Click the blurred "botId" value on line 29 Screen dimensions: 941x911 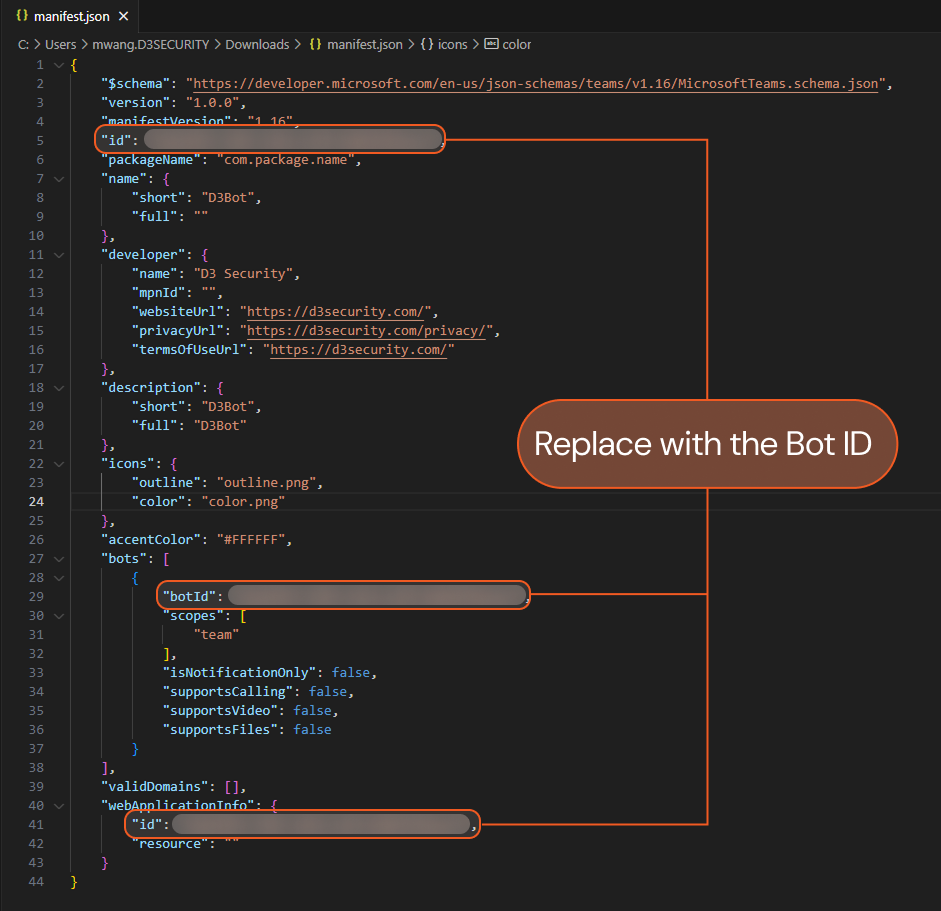376,597
